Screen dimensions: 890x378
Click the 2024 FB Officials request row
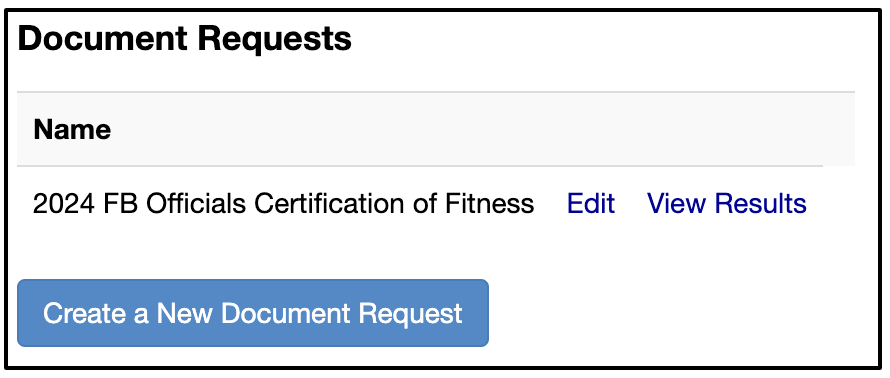[420, 203]
